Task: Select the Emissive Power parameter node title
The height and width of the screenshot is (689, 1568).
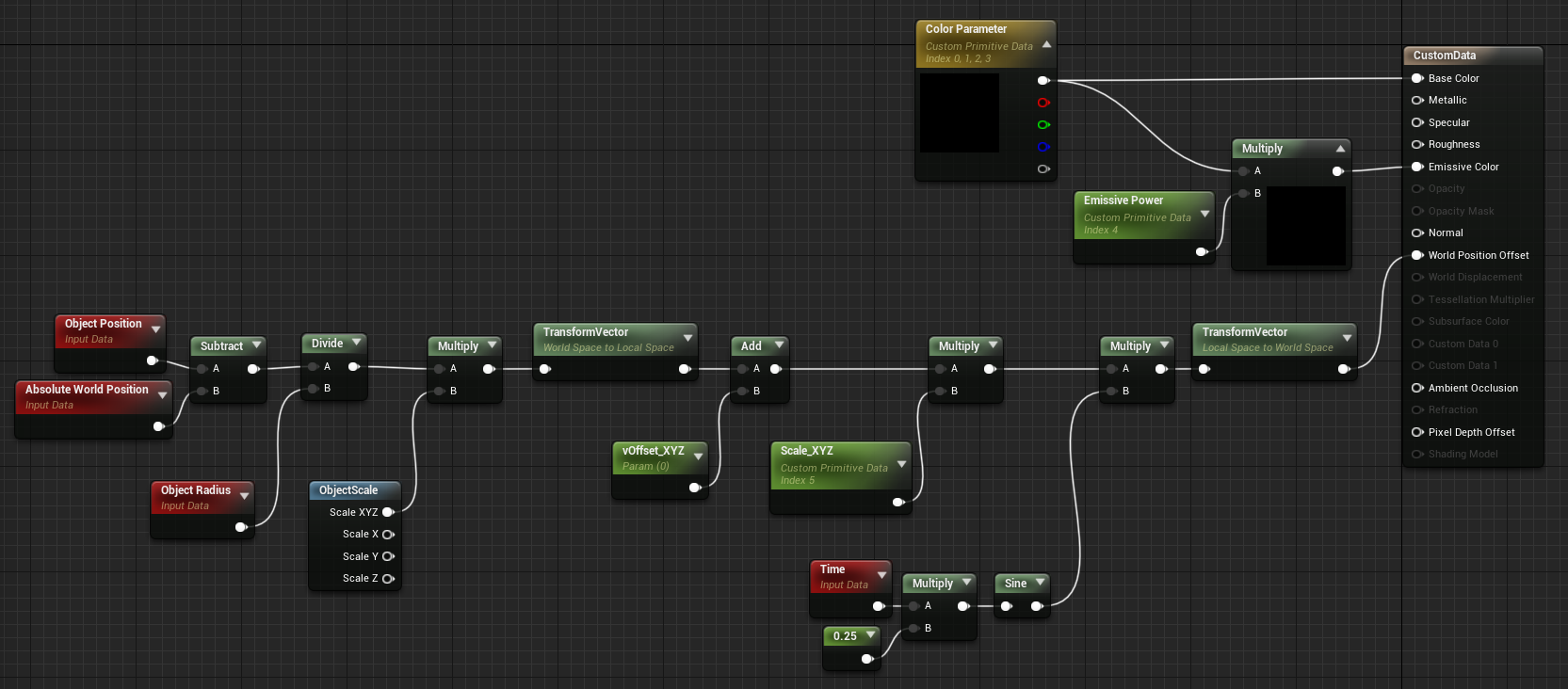Action: point(1123,200)
